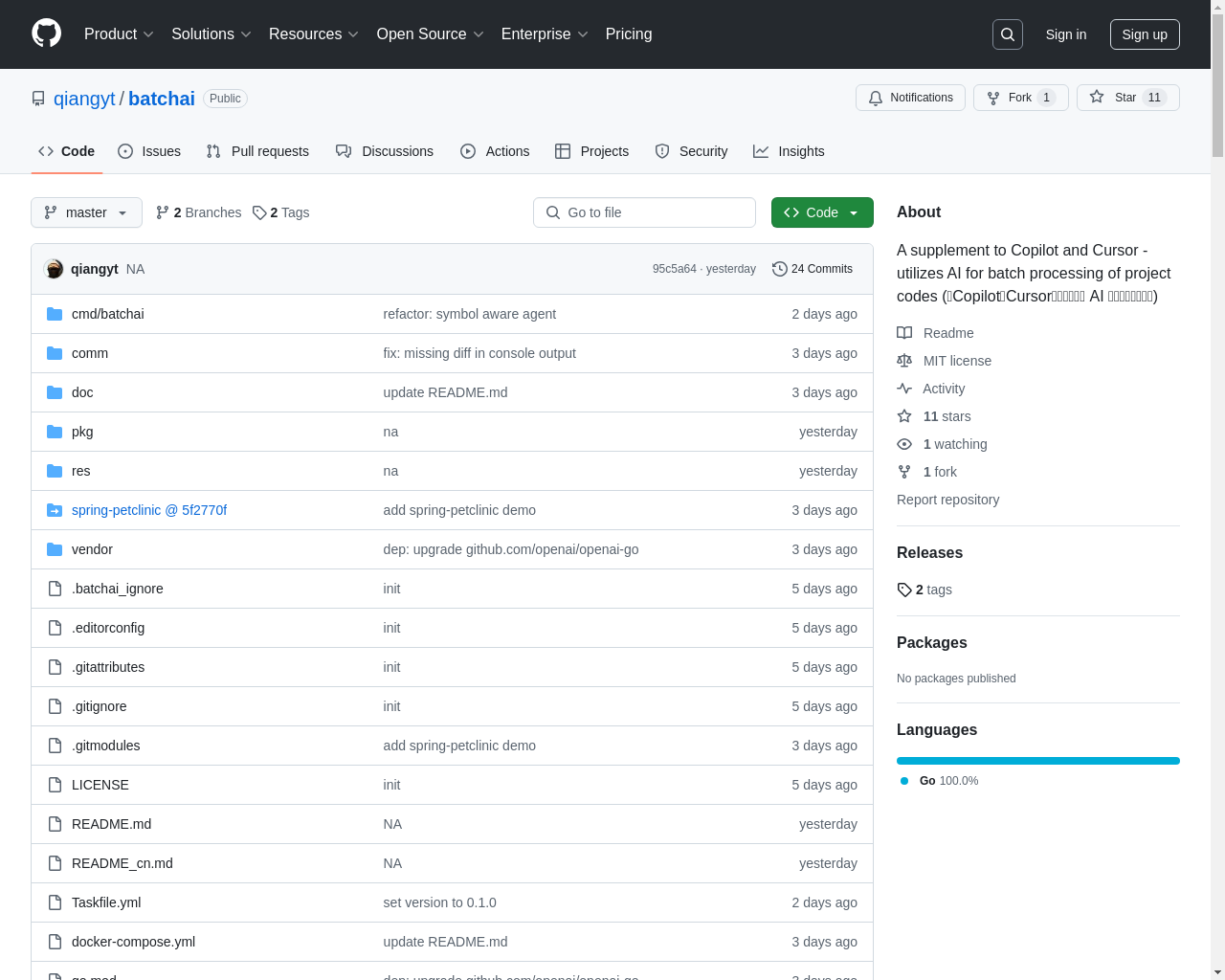Viewport: 1225px width, 980px height.
Task: Click the README_cn.md file icon
Action: pos(55,863)
